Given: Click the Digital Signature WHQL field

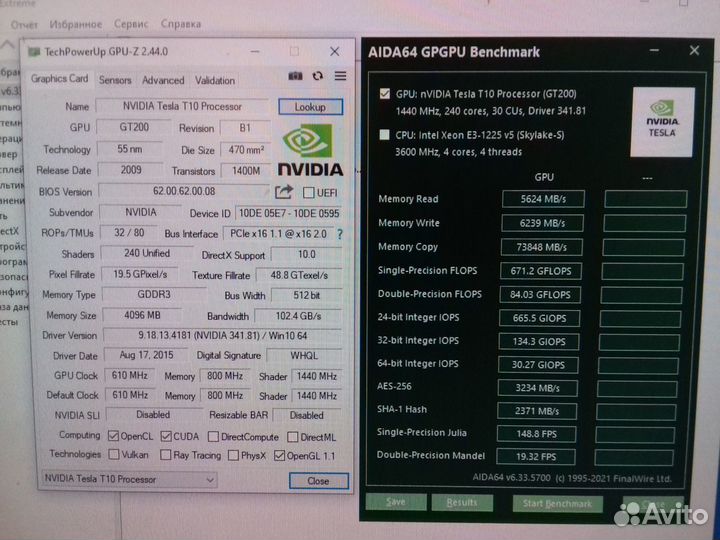Looking at the screenshot, I should (x=304, y=356).
